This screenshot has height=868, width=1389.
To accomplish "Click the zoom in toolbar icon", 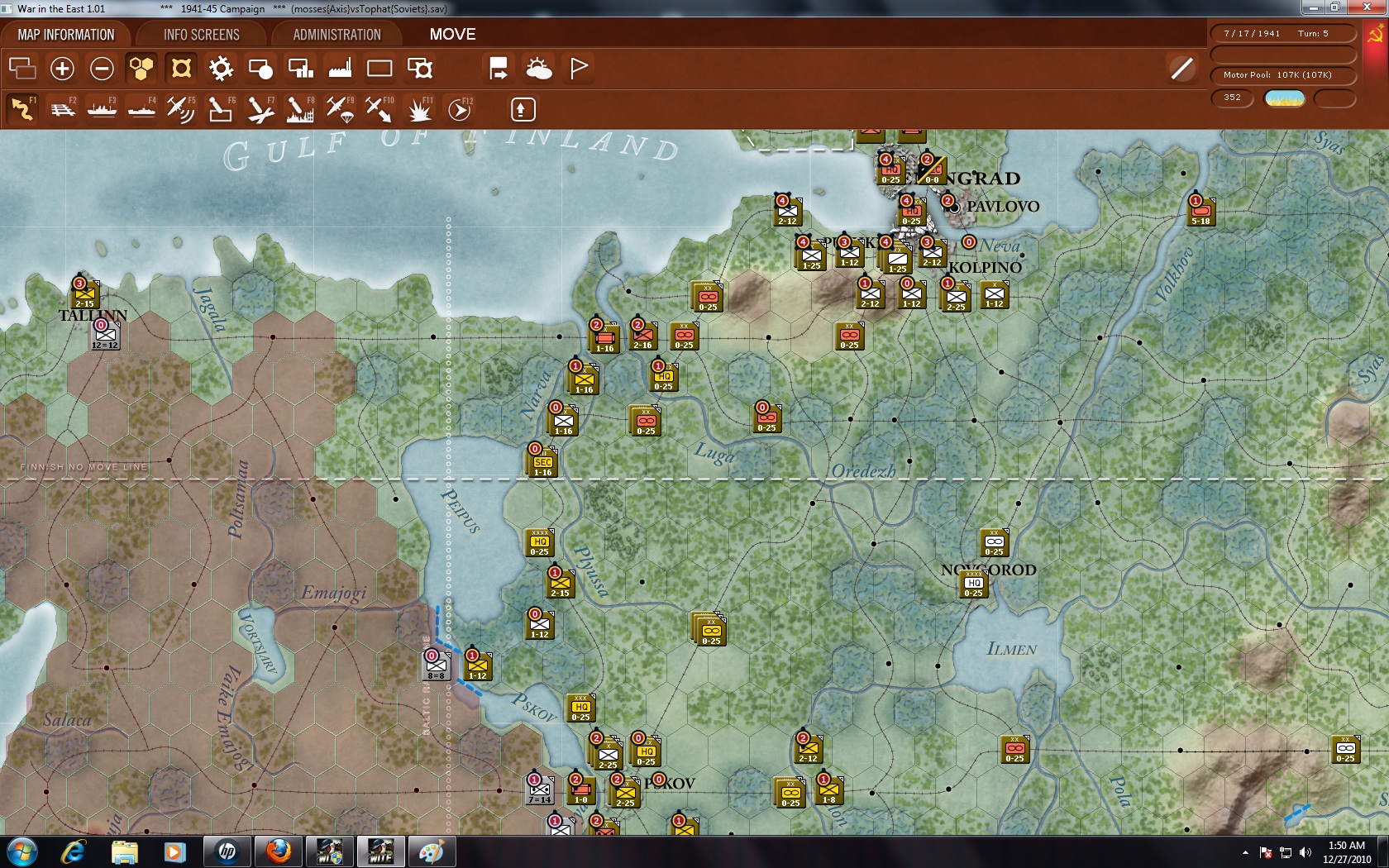I will (x=62, y=69).
